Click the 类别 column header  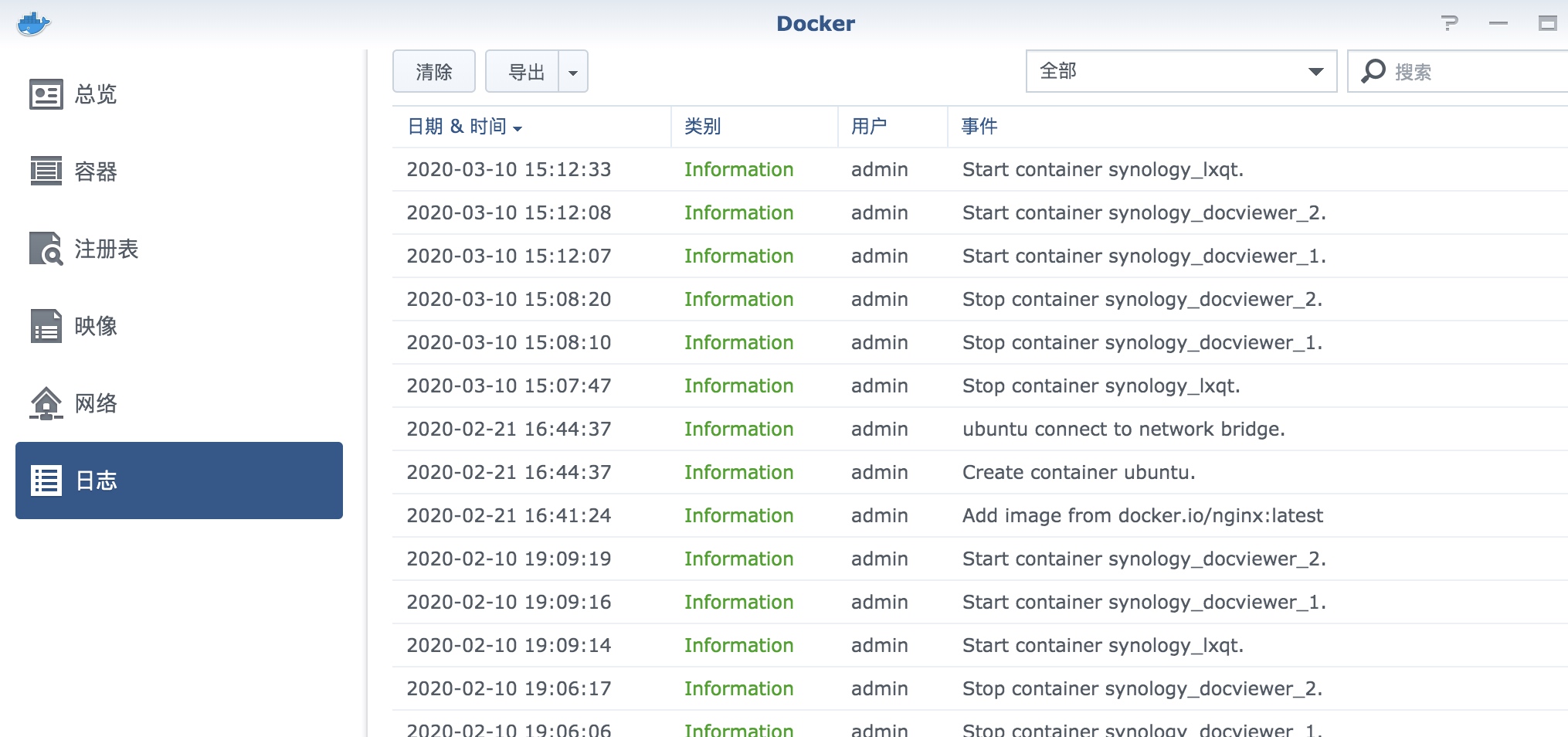pyautogui.click(x=755, y=127)
